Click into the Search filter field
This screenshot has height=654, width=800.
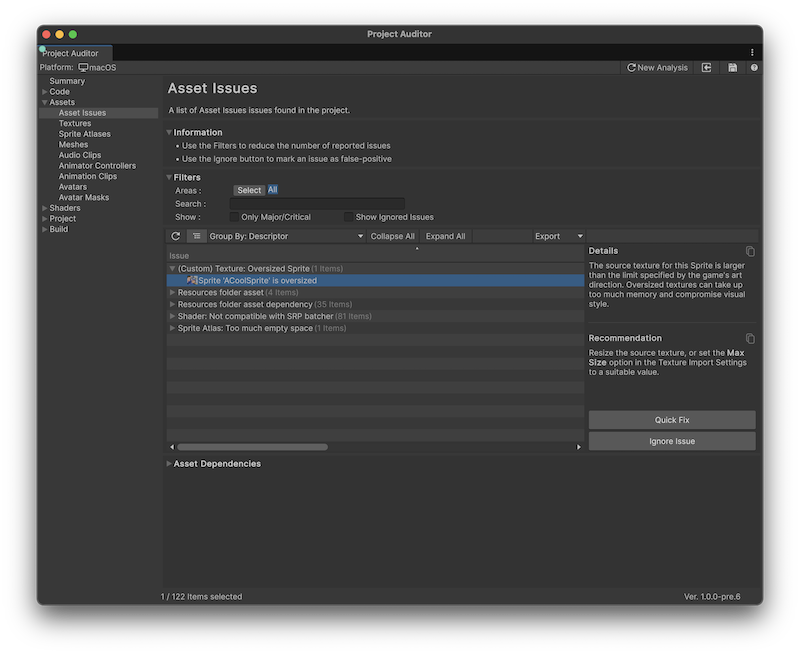coord(316,204)
